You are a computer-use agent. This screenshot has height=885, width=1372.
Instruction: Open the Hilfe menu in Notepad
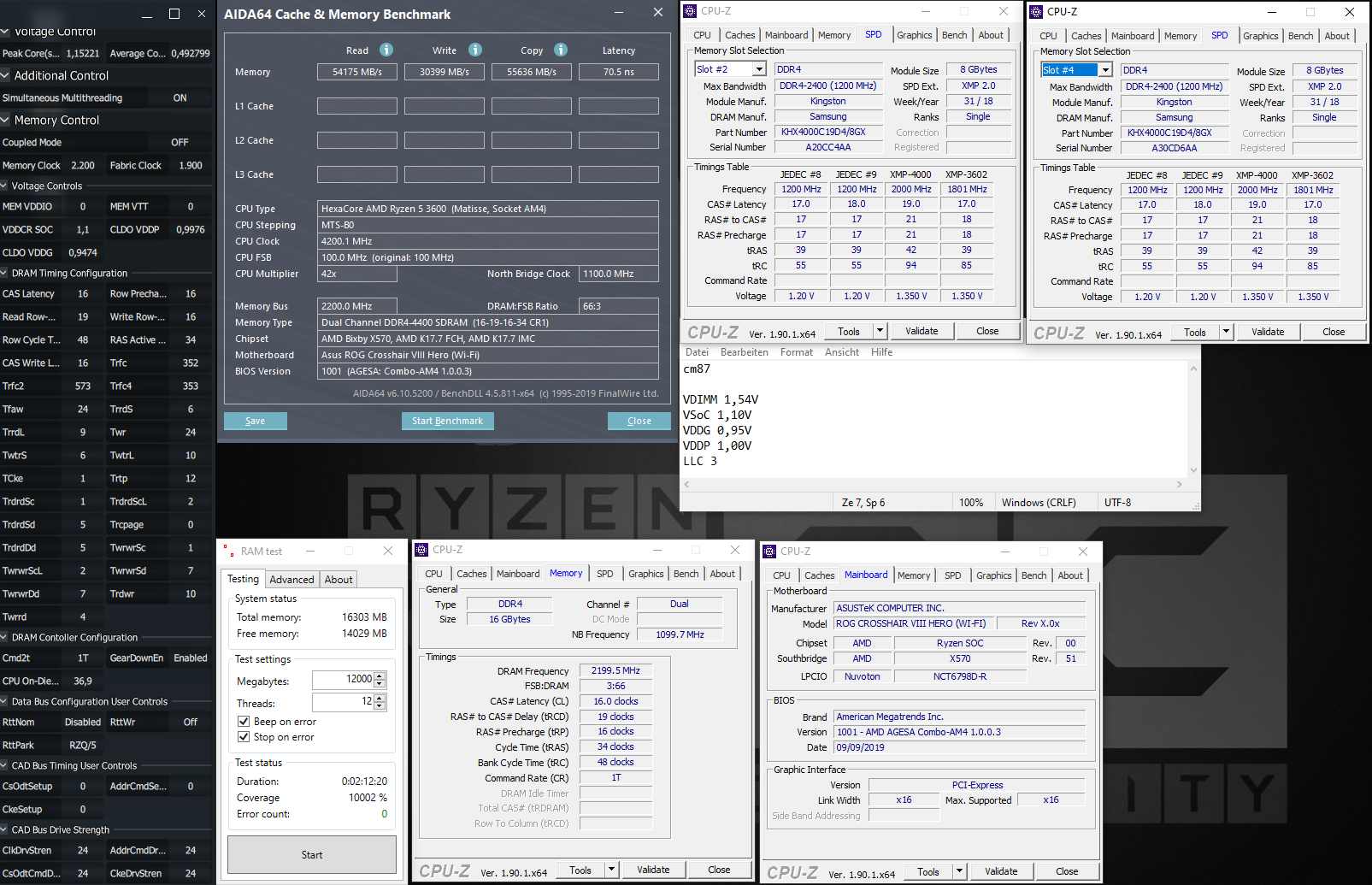pyautogui.click(x=881, y=352)
